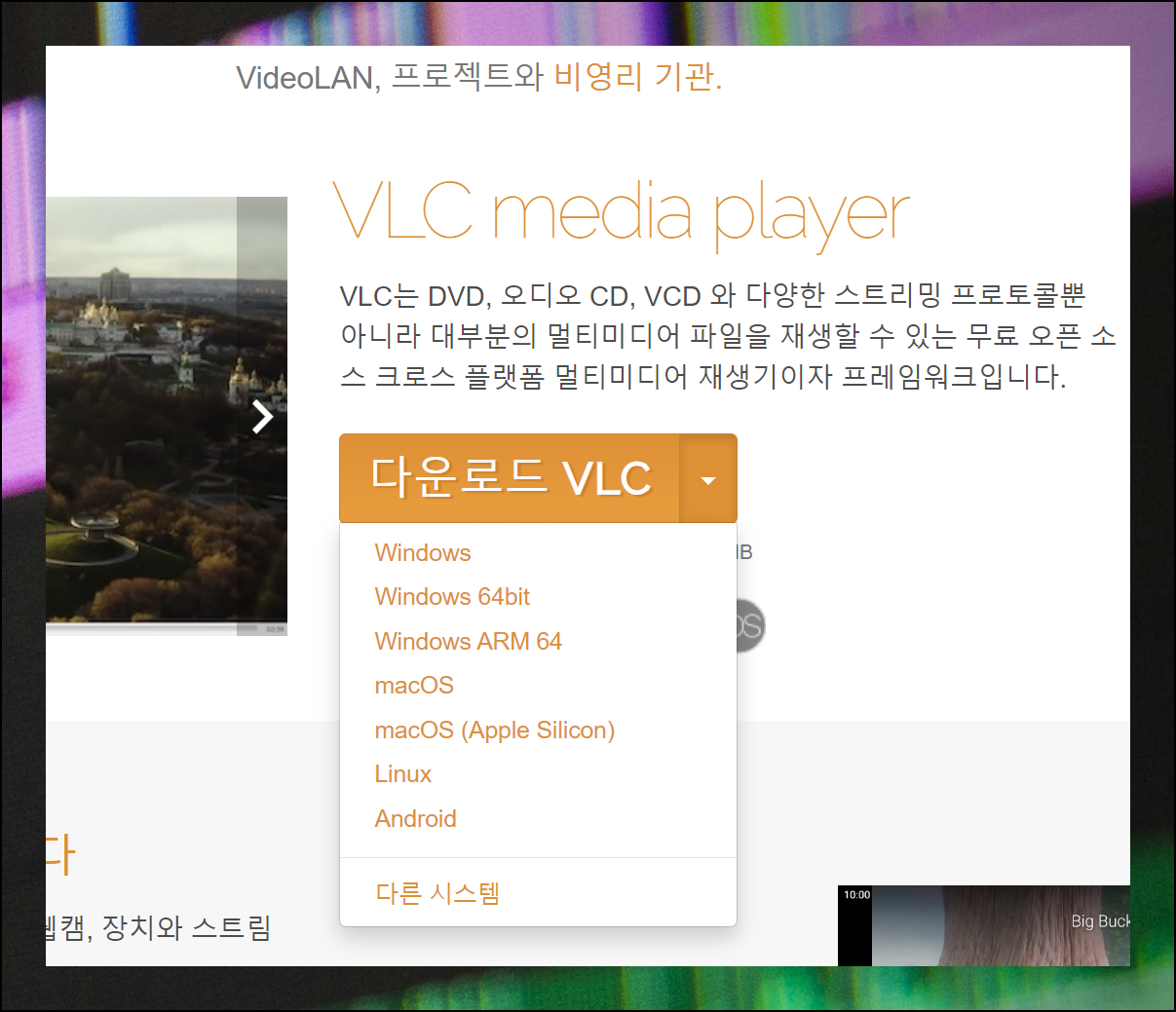Select macOS download option
Viewport: 1176px width, 1012px height.
tap(414, 685)
